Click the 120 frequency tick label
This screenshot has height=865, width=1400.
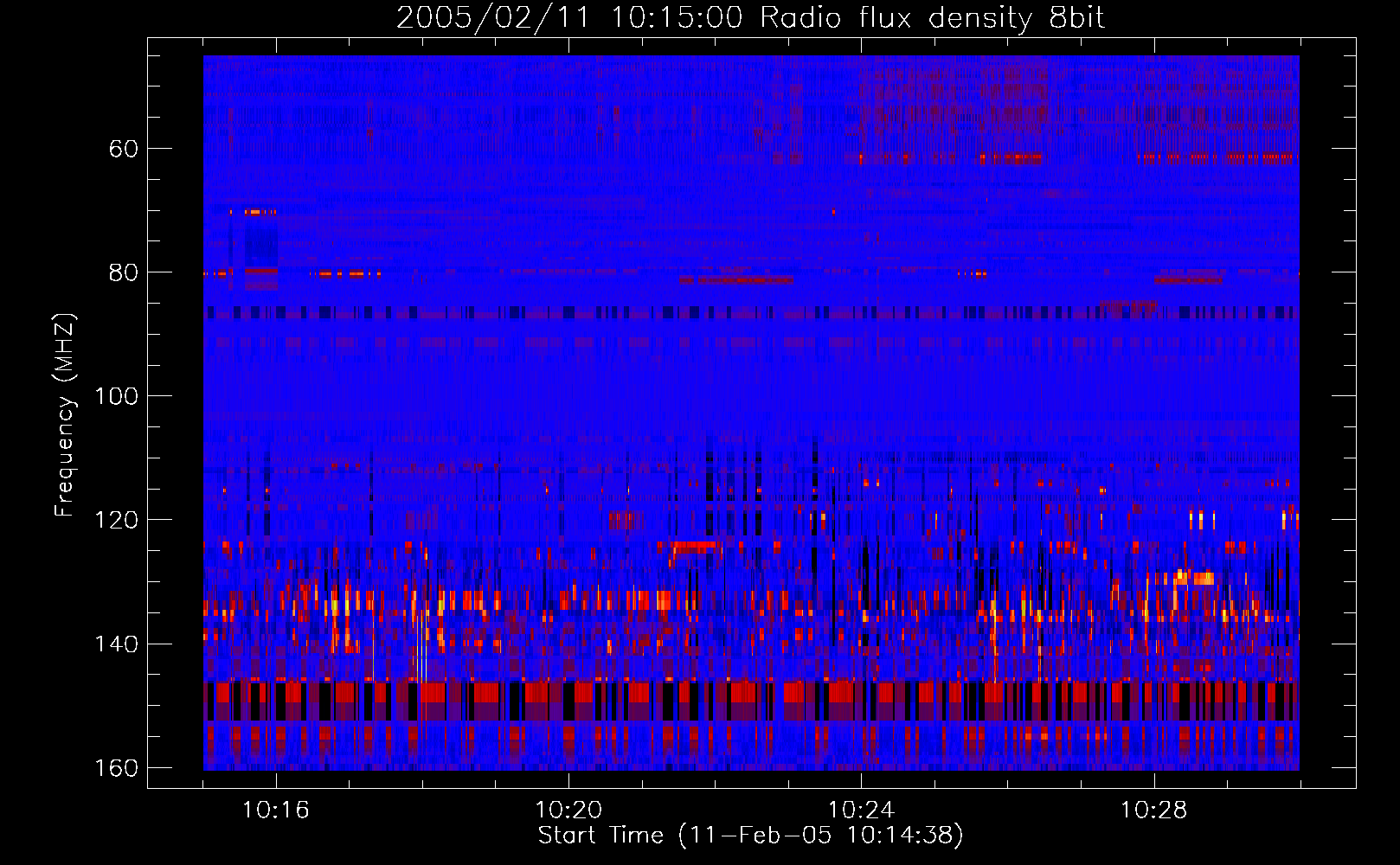tap(115, 520)
